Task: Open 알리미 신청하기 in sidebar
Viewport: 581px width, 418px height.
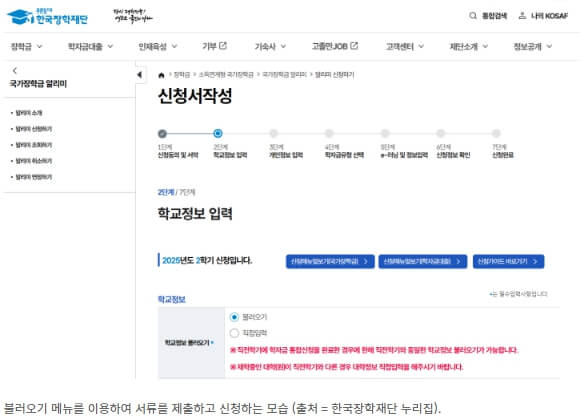Action: pyautogui.click(x=34, y=129)
